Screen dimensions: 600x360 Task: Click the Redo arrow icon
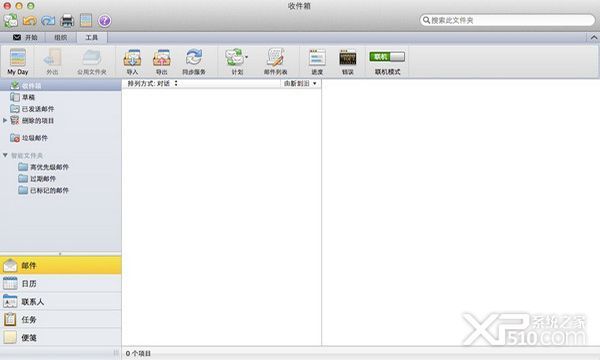[x=48, y=20]
